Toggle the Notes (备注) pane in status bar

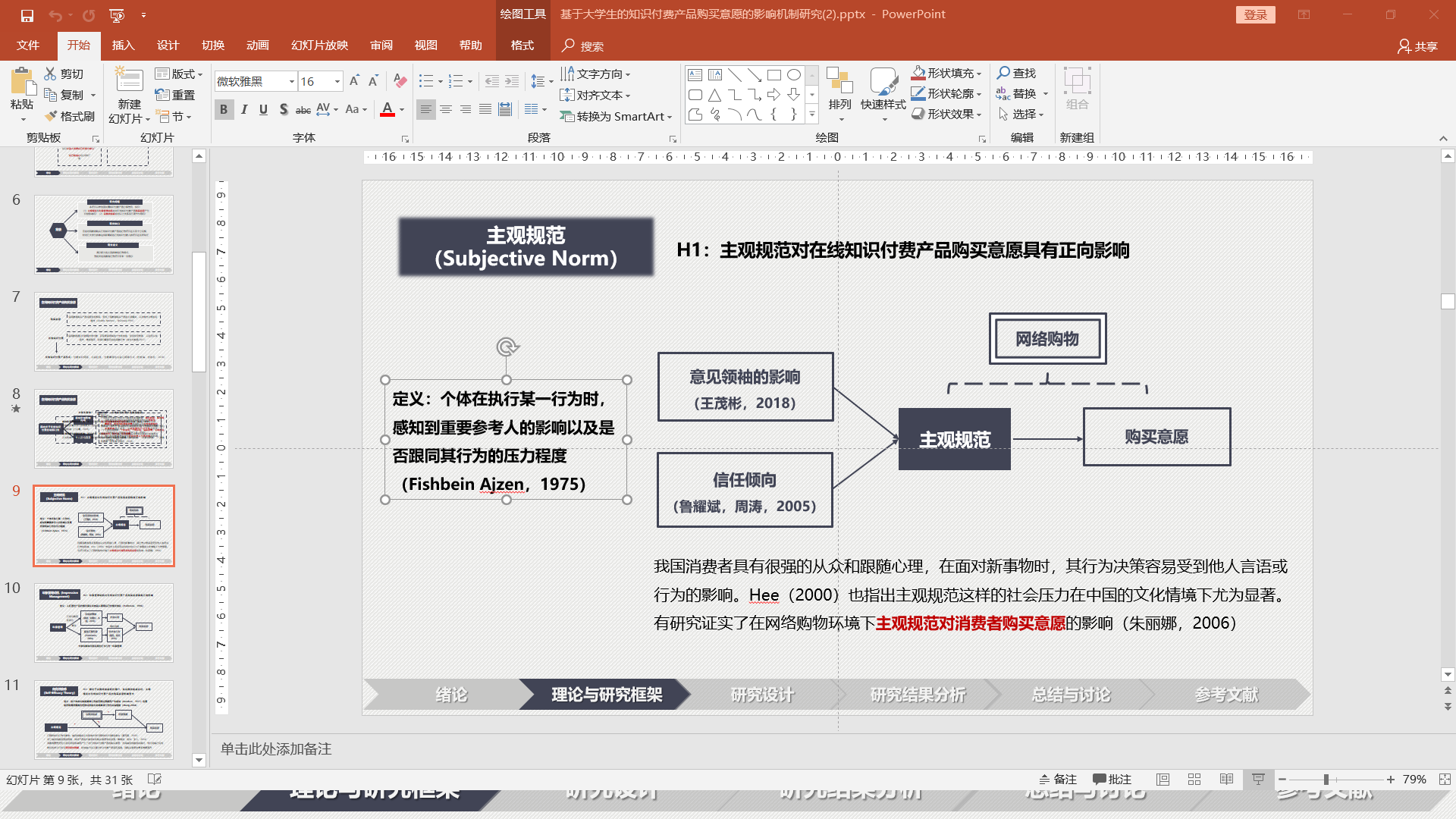[x=1058, y=780]
